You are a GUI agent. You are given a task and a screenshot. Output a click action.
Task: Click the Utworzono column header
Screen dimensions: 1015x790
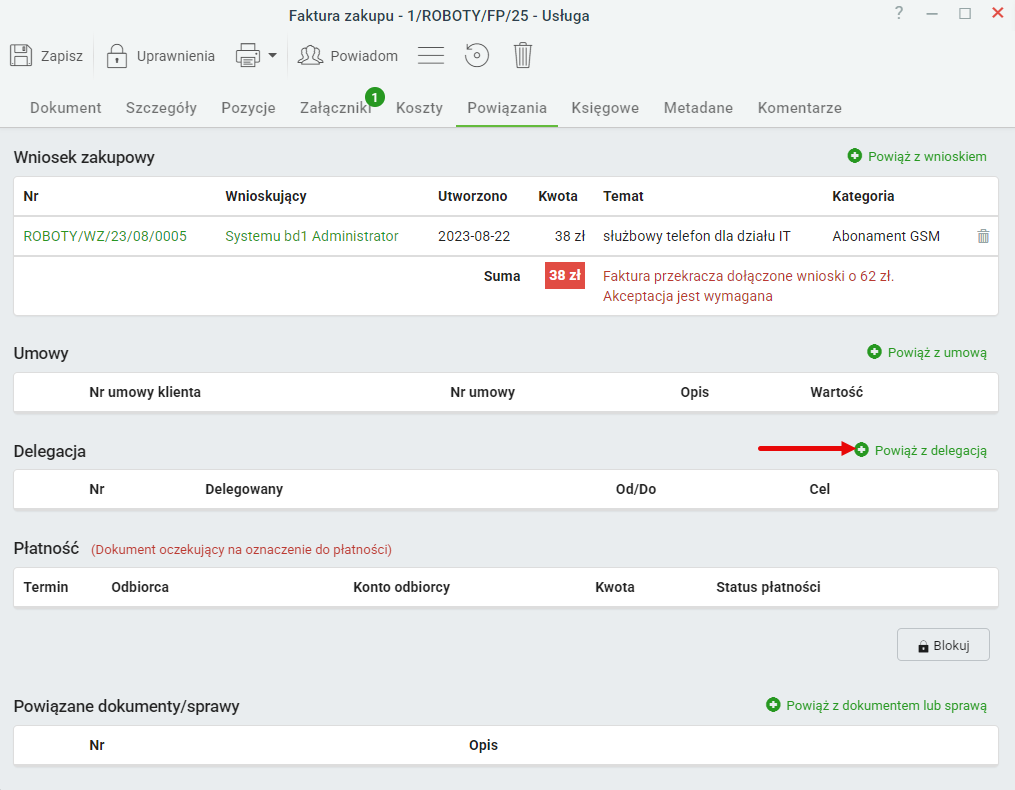coord(473,196)
